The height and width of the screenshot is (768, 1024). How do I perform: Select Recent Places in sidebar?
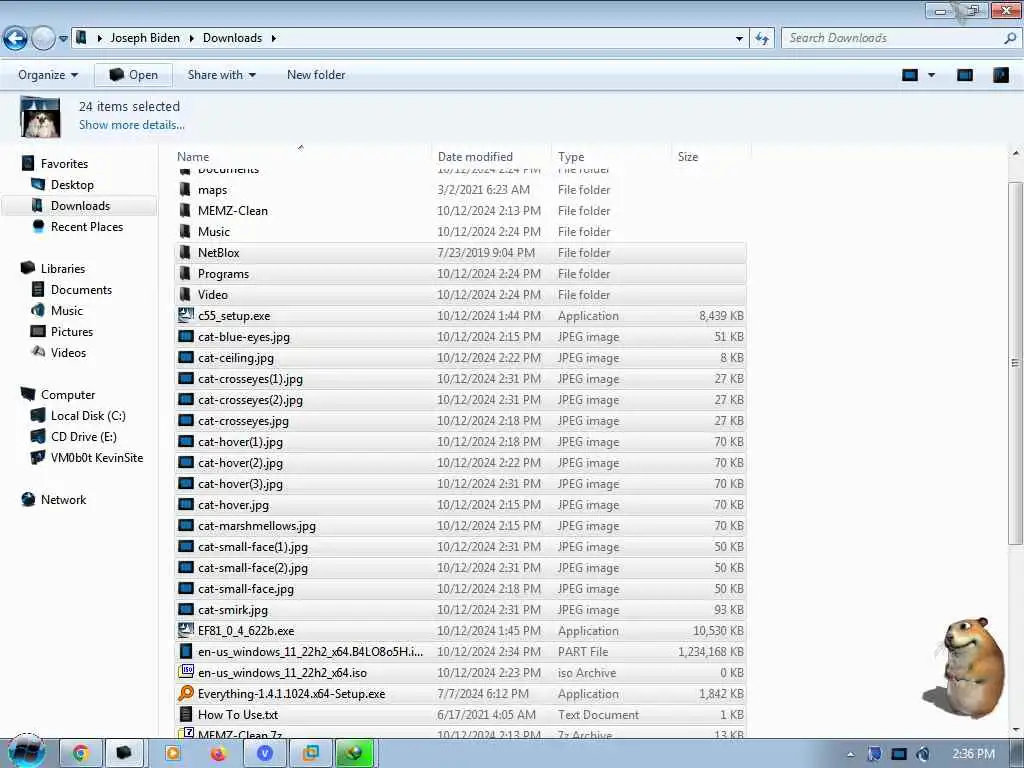87,227
